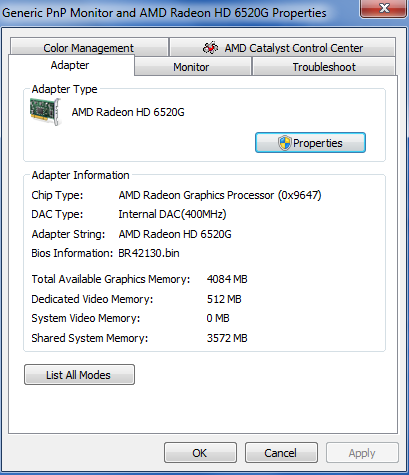This screenshot has height=475, width=409.
Task: Open the AMD Catalyst Control Center tab
Action: coord(283,47)
